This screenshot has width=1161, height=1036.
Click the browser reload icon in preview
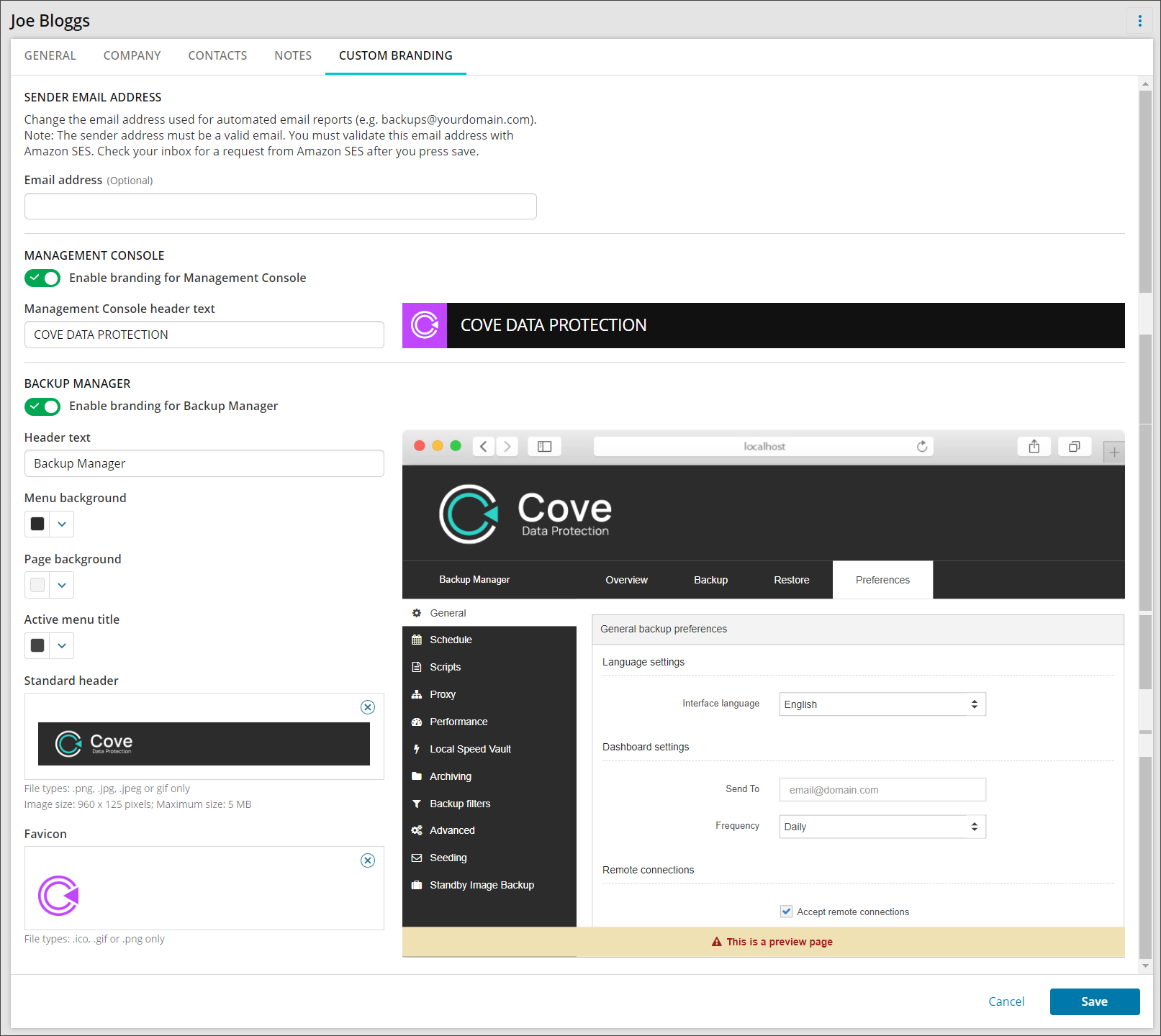(x=921, y=447)
